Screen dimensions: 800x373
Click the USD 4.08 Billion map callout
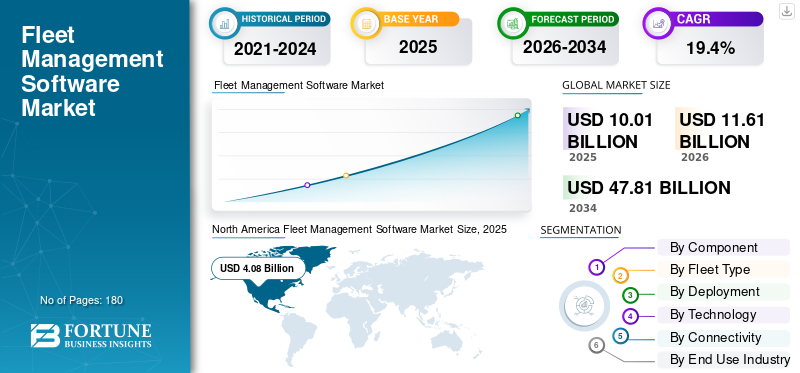coord(257,268)
